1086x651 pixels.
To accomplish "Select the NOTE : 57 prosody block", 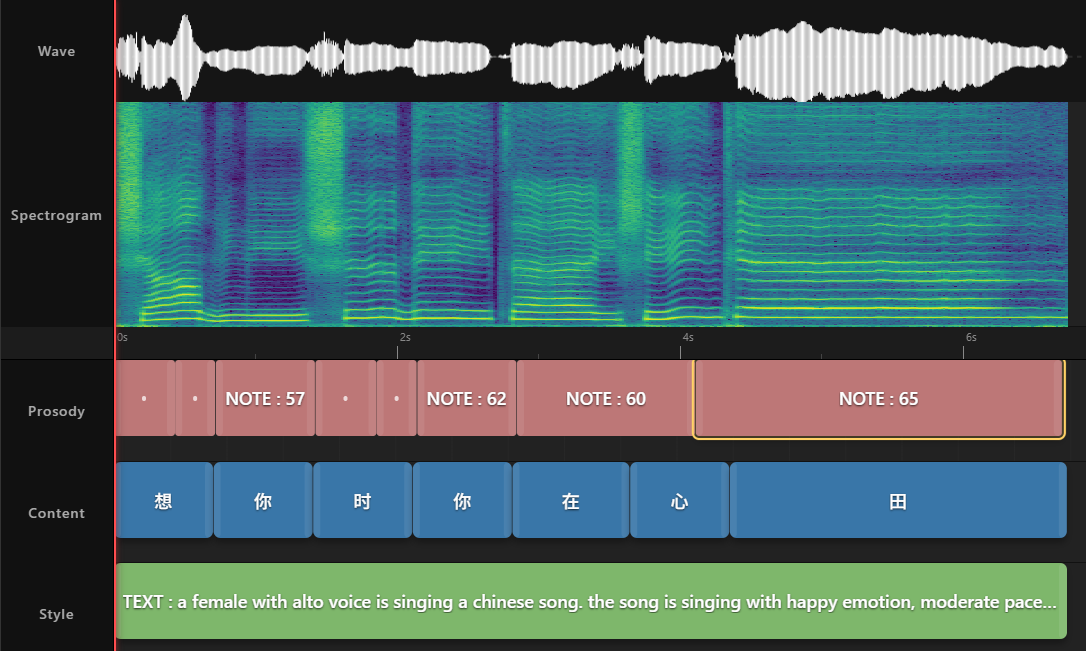I will (265, 398).
